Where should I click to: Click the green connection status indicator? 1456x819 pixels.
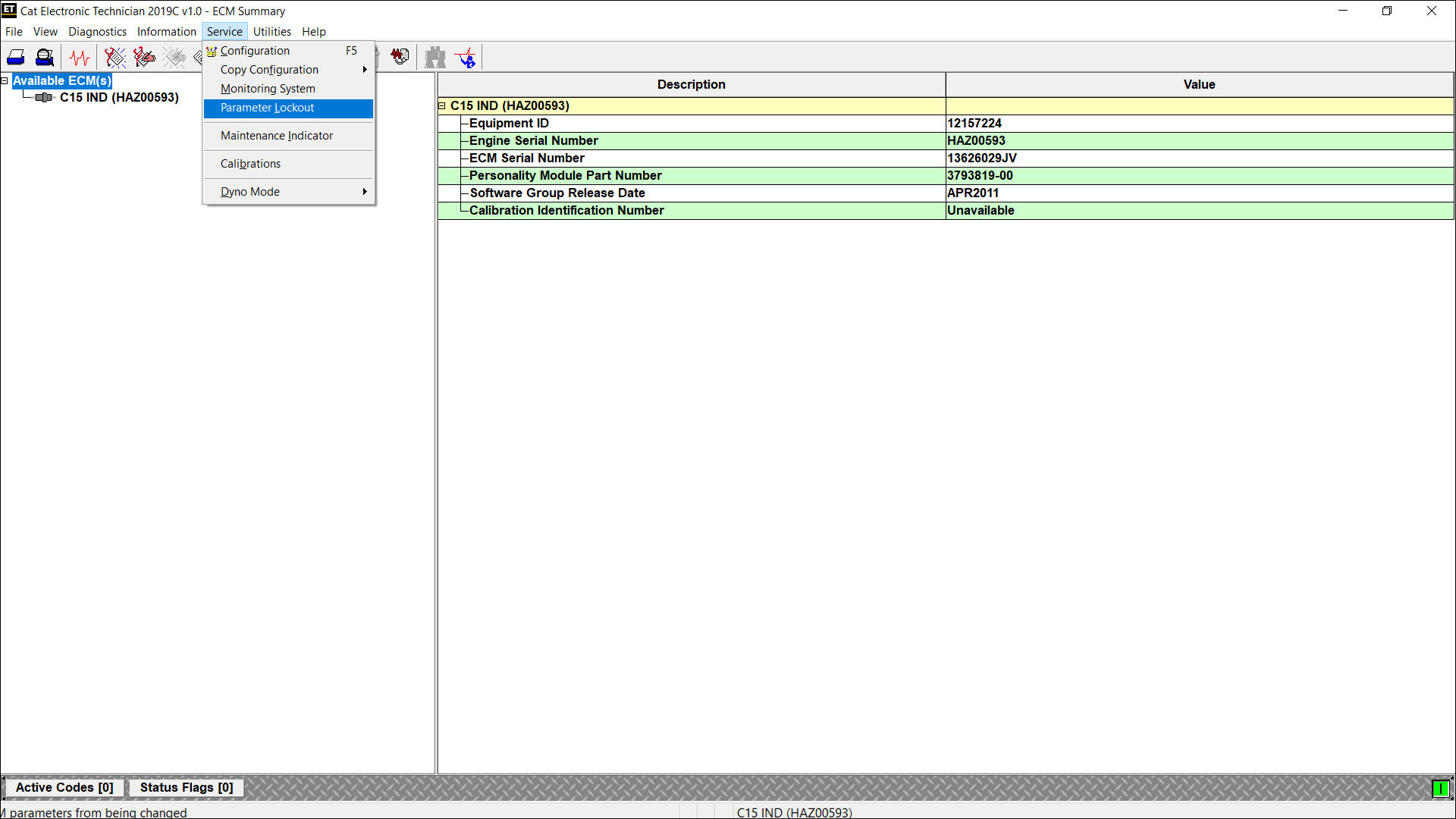1440,789
